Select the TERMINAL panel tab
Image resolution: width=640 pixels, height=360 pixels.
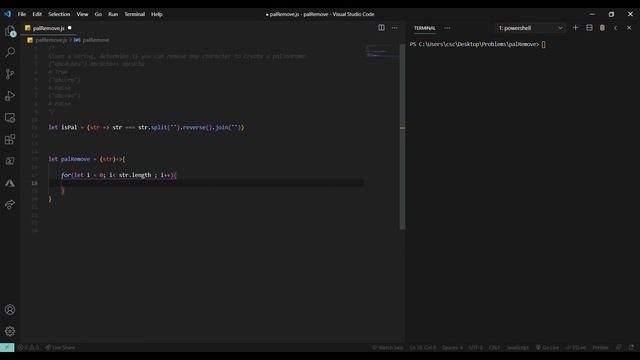(x=424, y=28)
